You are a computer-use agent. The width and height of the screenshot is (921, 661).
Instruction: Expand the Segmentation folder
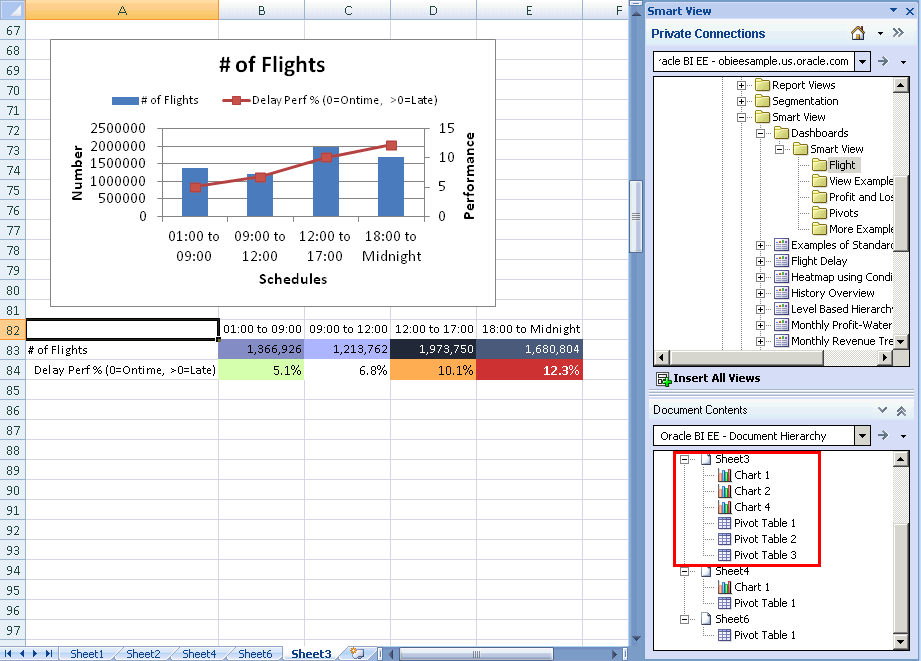pos(741,101)
